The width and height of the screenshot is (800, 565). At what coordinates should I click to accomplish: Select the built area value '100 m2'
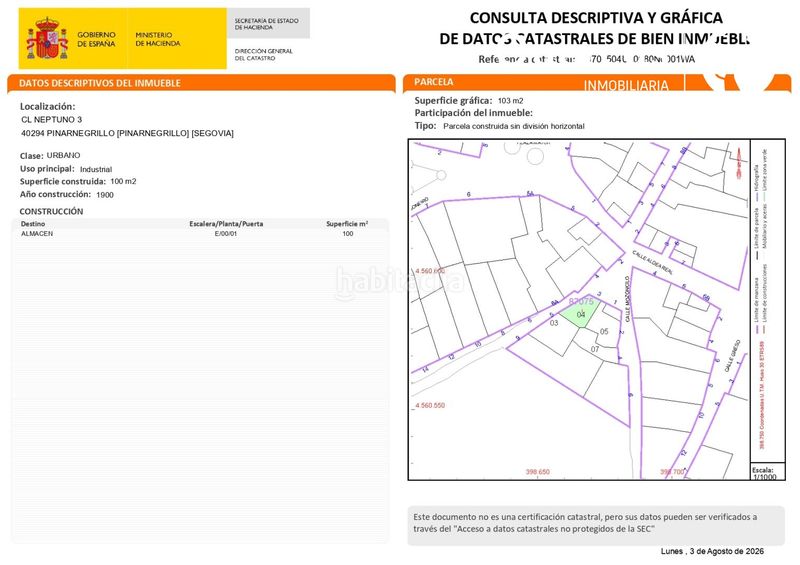123,181
